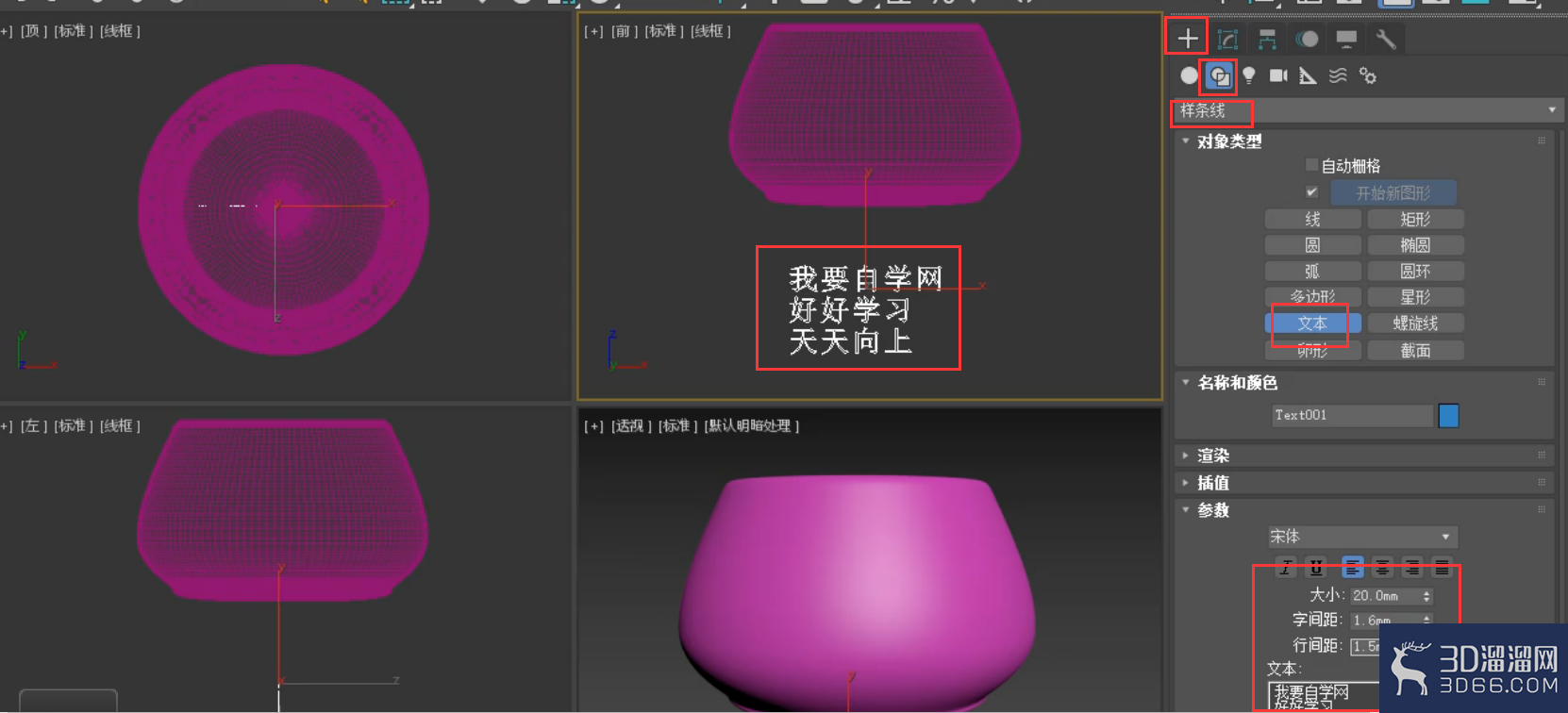Image resolution: width=1568 pixels, height=713 pixels.
Task: Switch to the Modify panel tab
Action: pos(1227,39)
